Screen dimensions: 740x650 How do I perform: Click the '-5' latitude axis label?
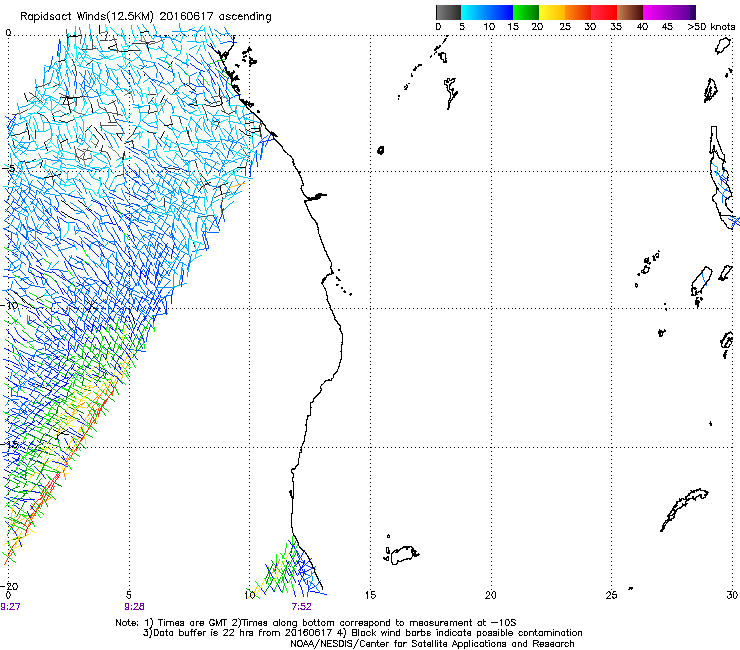click(9, 169)
